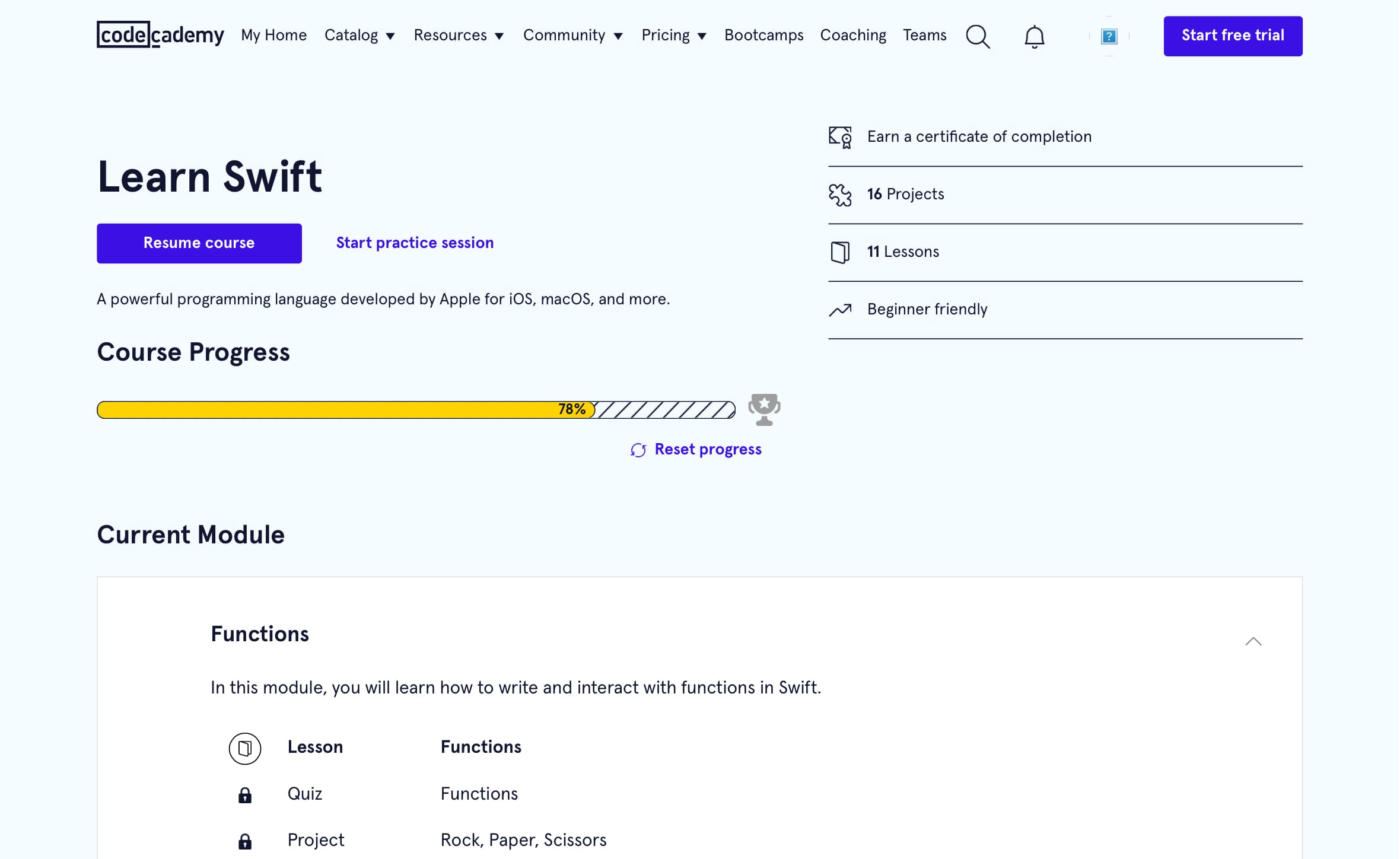The height and width of the screenshot is (859, 1400).
Task: Open the Rock, Paper, Scissors project
Action: pos(523,841)
